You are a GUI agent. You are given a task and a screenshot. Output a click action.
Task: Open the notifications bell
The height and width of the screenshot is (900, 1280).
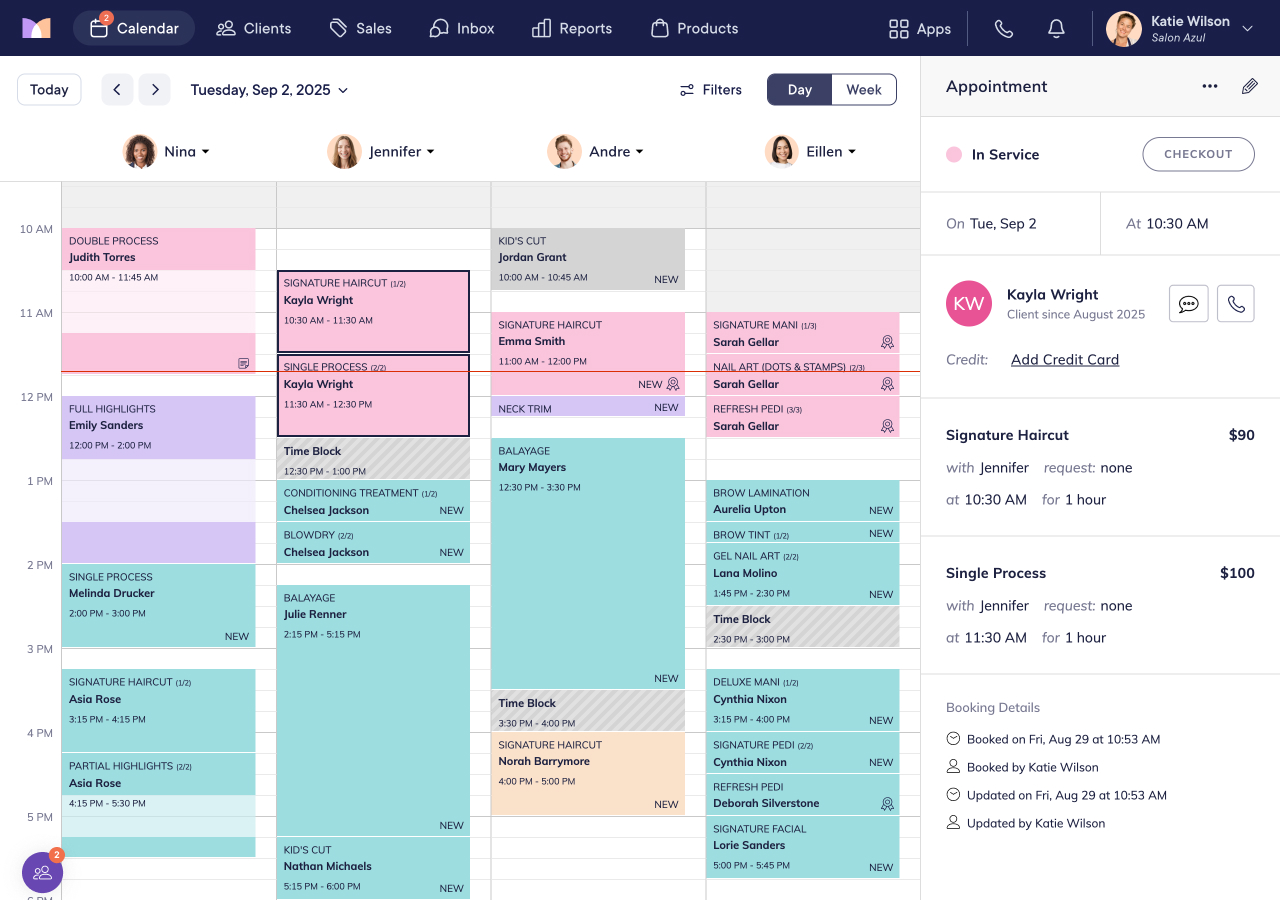pos(1056,29)
